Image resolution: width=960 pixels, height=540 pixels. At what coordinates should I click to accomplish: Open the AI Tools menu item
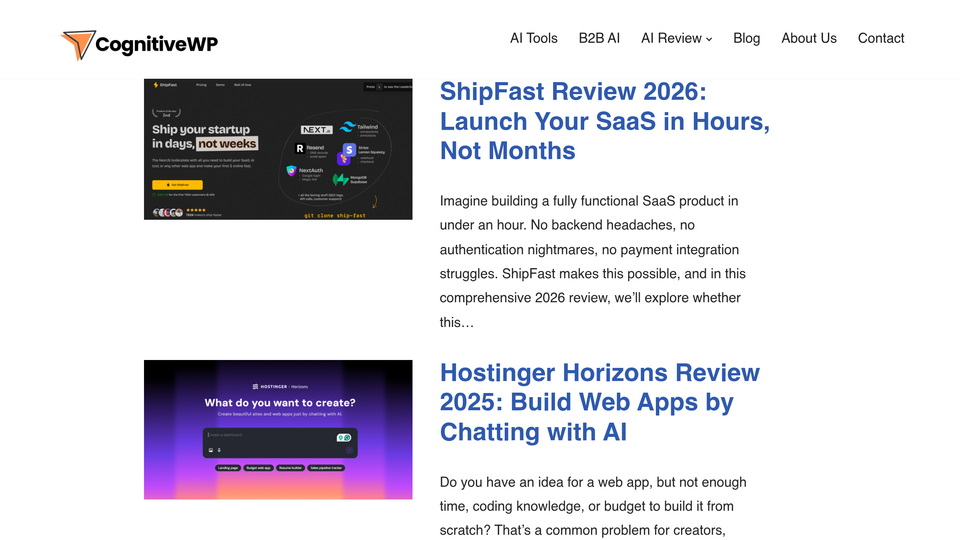coord(533,38)
